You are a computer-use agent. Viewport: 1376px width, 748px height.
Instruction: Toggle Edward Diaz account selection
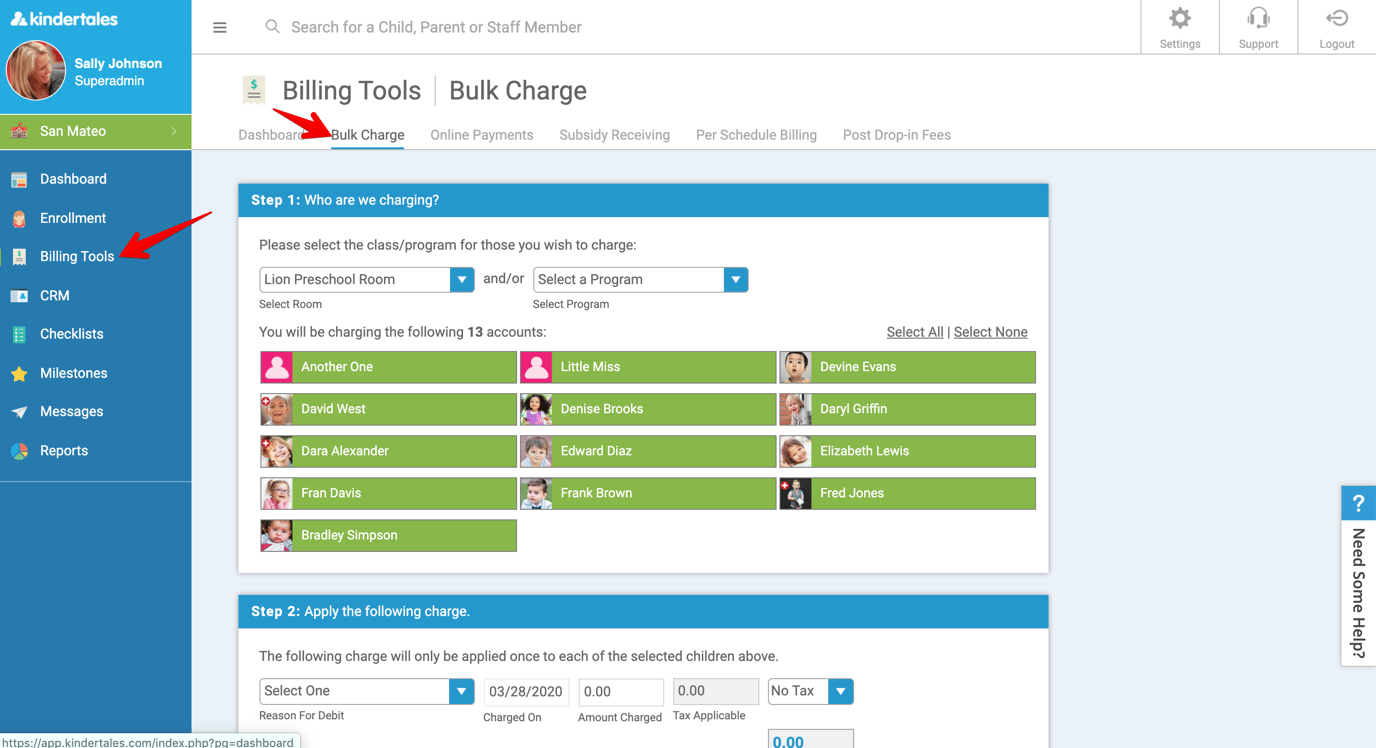[648, 451]
